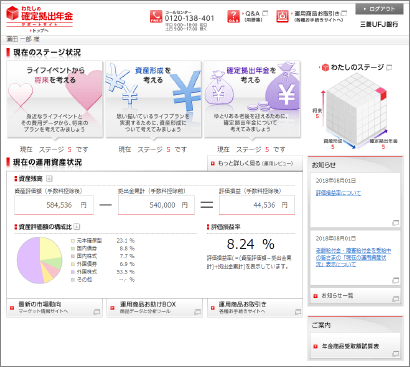Click 最新の市場動向 button
Viewport: 410px width, 367px height.
pos(55,307)
